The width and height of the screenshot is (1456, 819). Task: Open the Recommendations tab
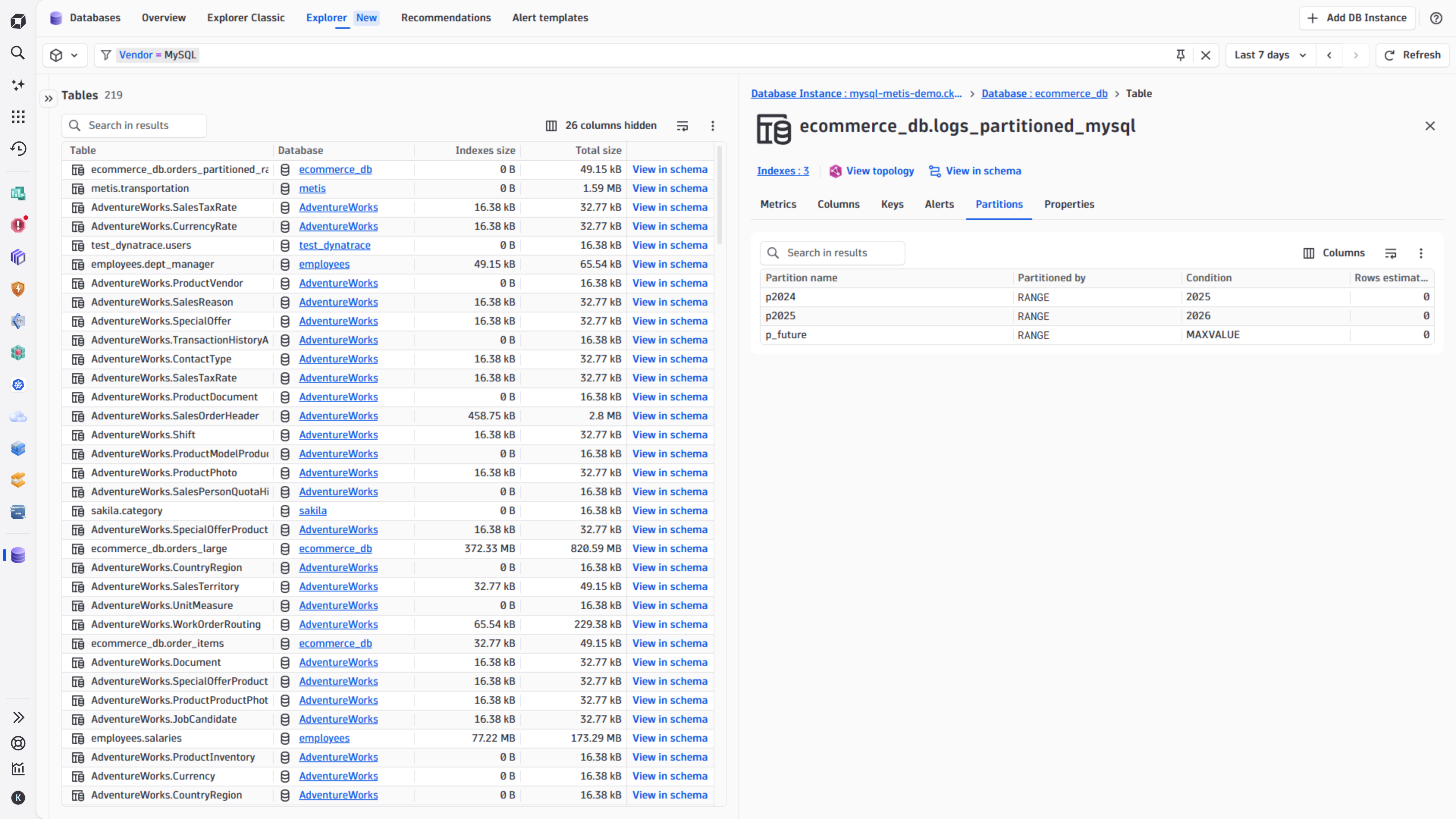pyautogui.click(x=446, y=17)
